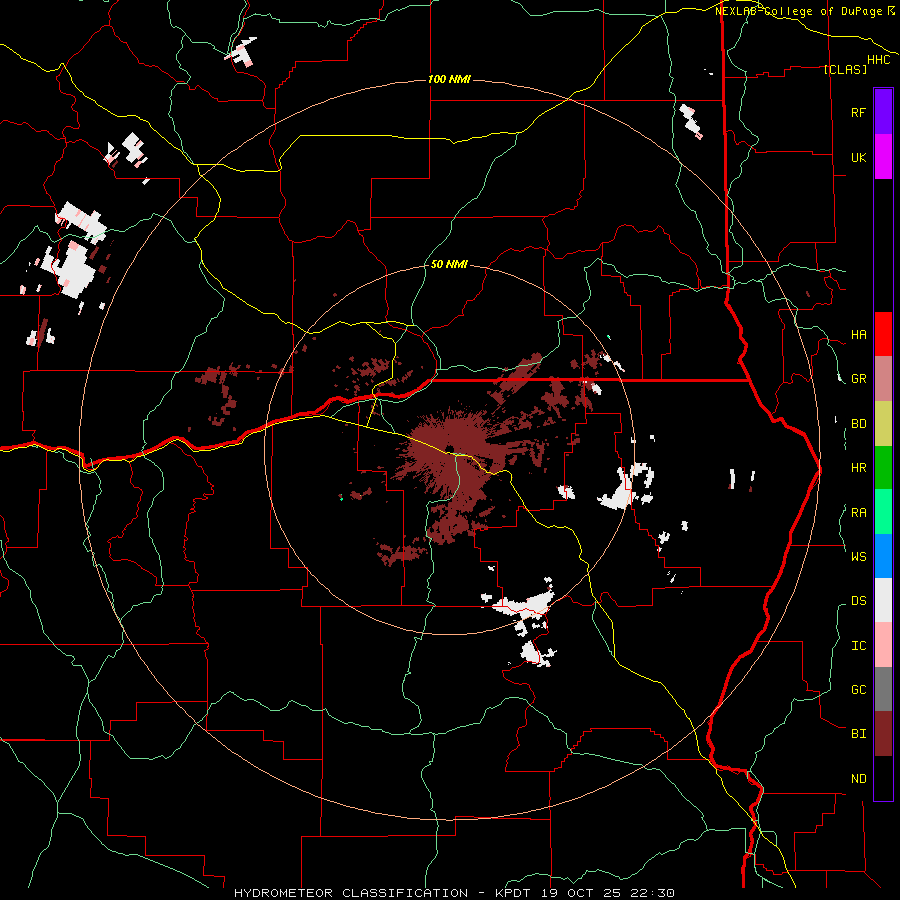Click the RA legend label
The width and height of the screenshot is (900, 900).
858,513
